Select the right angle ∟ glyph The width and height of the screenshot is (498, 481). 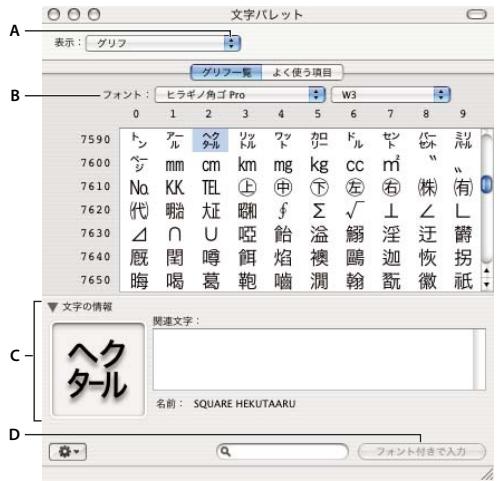coord(463,212)
